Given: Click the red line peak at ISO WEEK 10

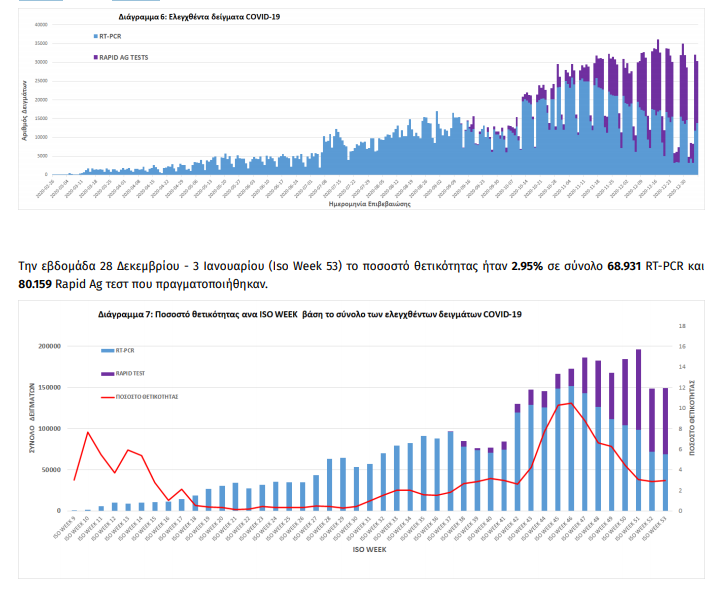Looking at the screenshot, I should [88, 432].
